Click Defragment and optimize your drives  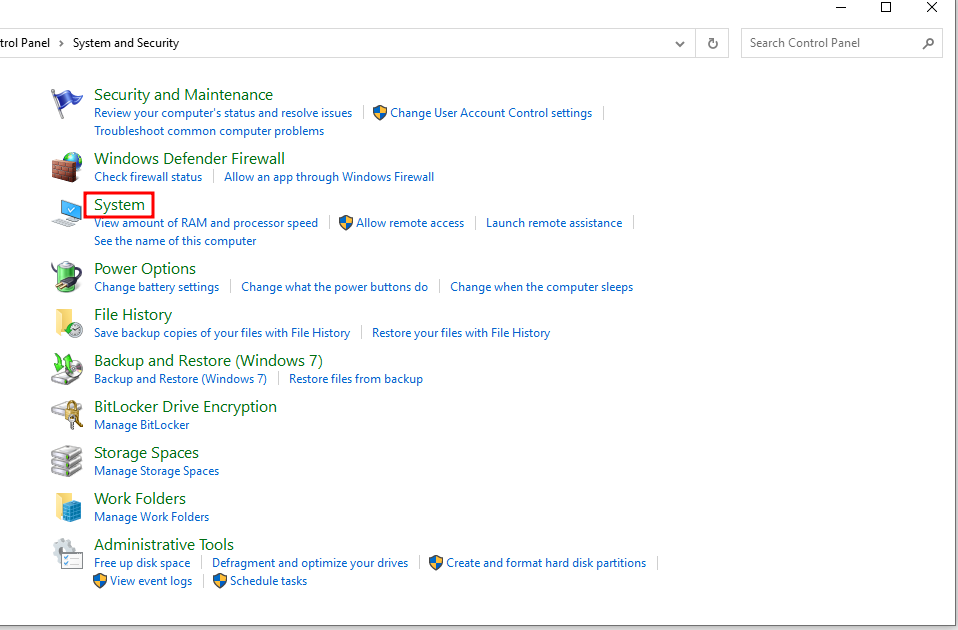coord(310,563)
